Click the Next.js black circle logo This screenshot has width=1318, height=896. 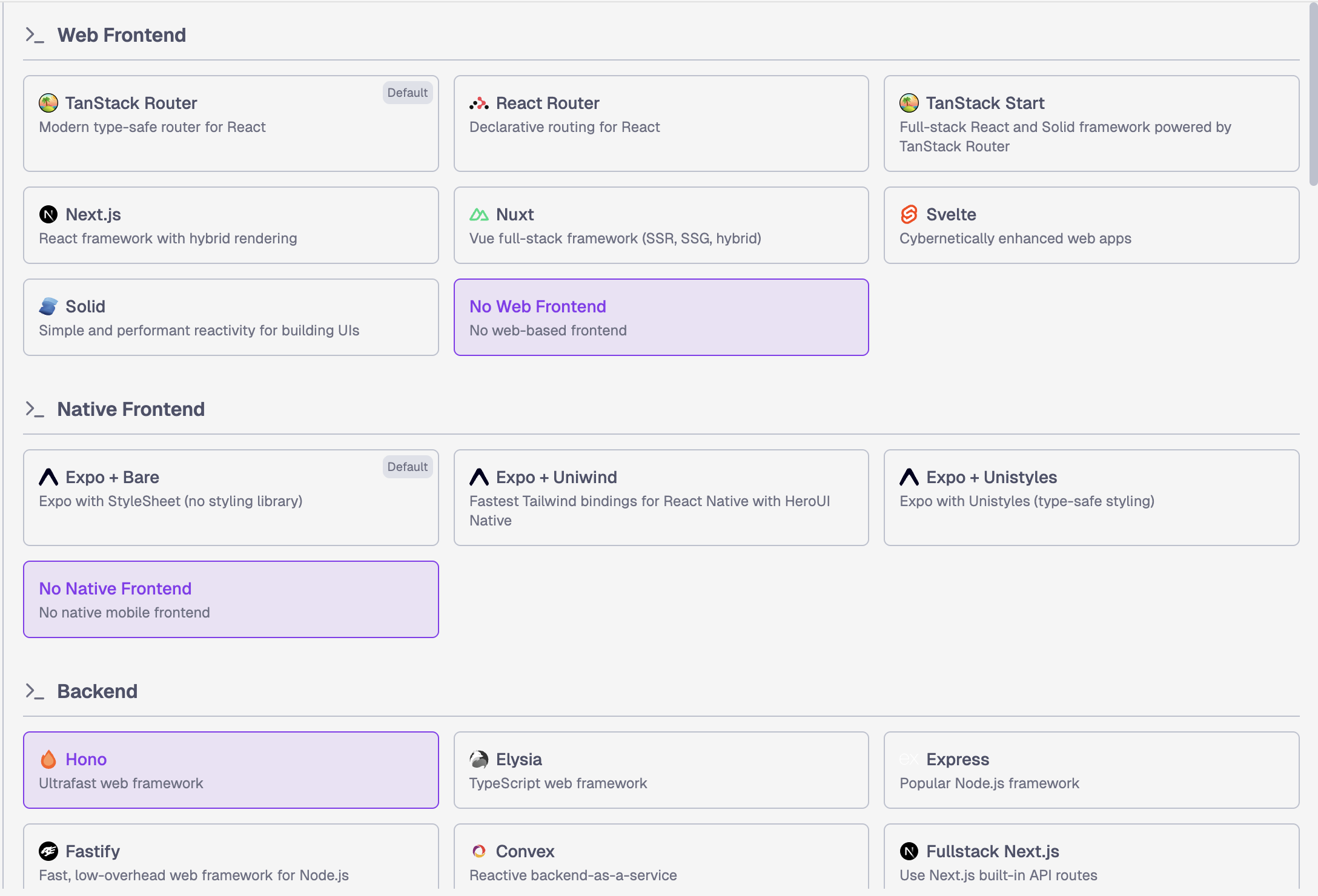[48, 214]
